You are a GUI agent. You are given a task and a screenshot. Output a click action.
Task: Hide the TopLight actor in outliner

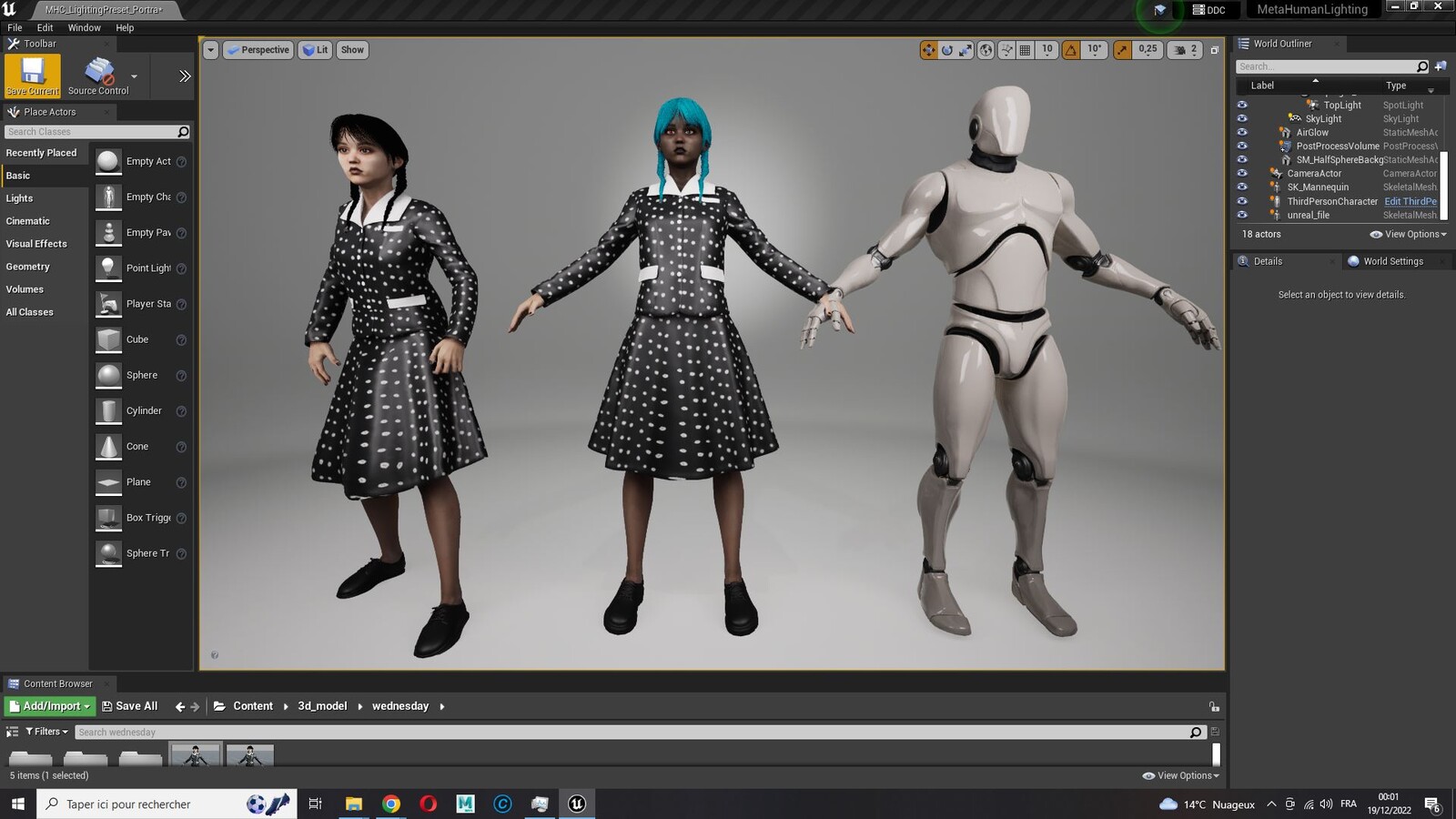[1242, 105]
